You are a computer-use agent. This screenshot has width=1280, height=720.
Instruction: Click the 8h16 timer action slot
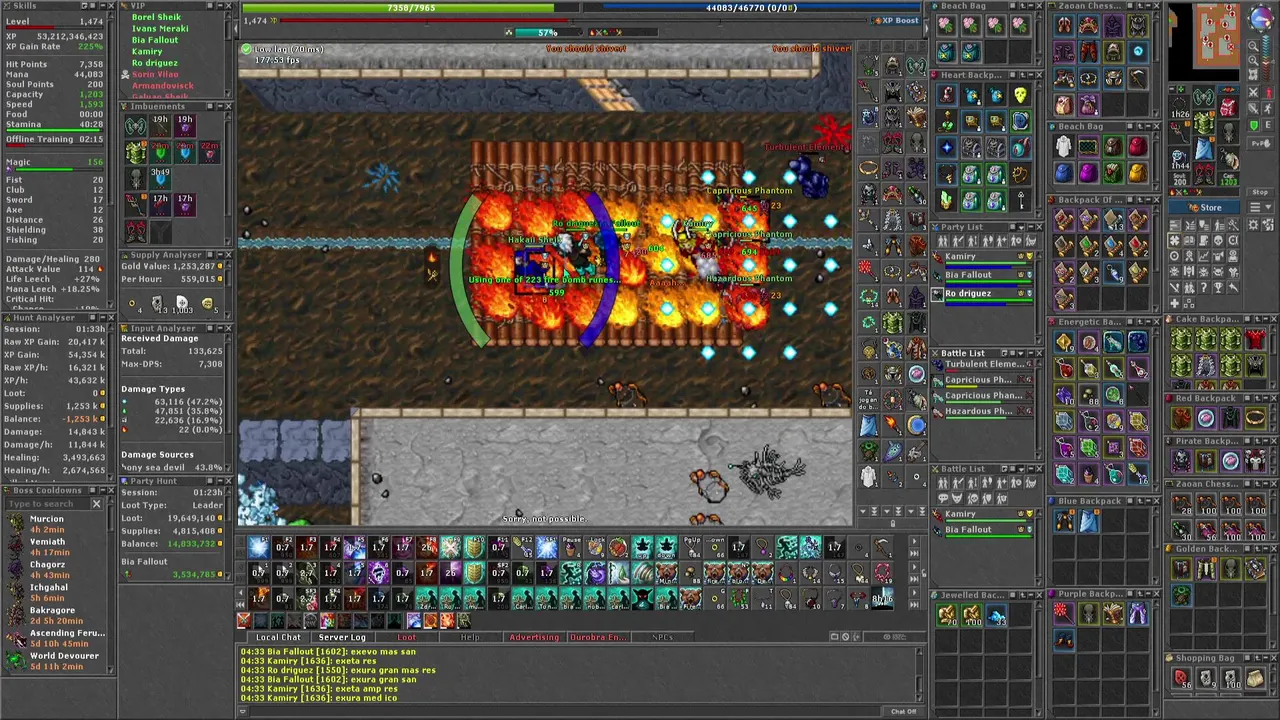pos(883,599)
